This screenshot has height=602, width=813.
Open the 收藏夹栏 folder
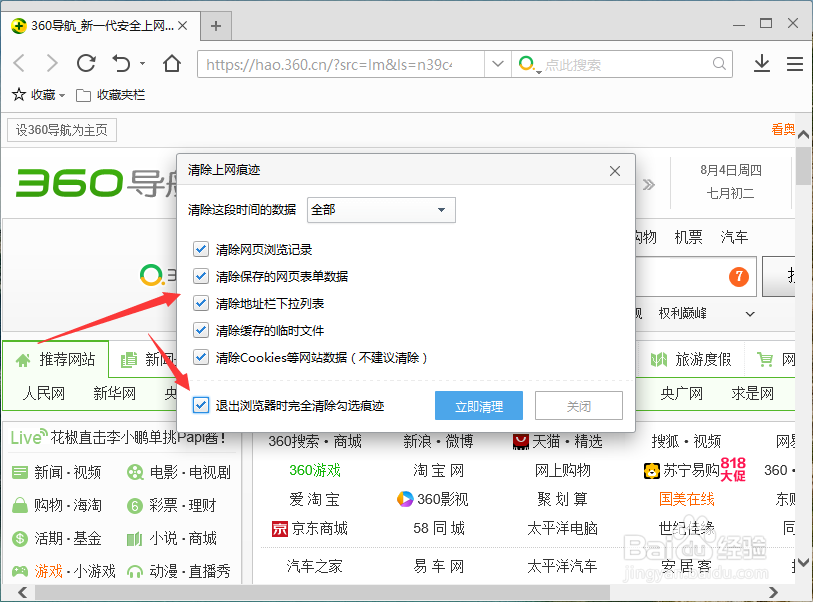pos(110,95)
